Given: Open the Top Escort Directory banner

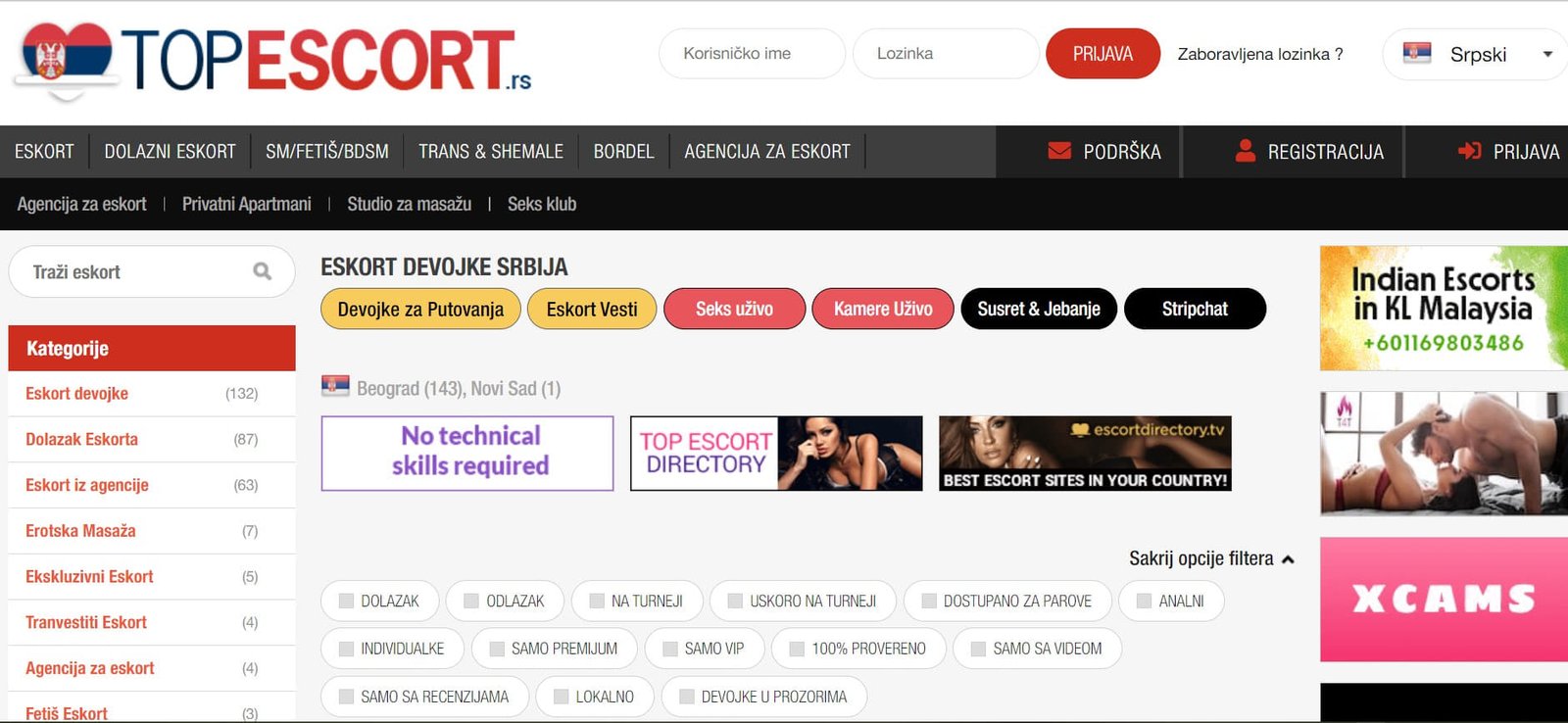Looking at the screenshot, I should tap(776, 454).
